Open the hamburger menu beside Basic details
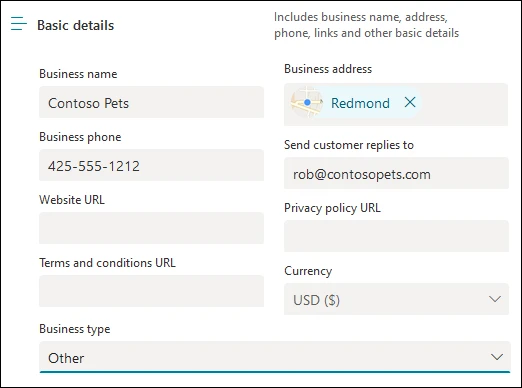 pos(19,24)
